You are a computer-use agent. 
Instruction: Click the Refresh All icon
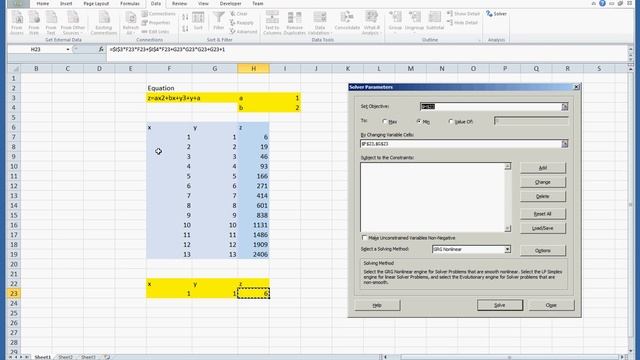(131, 23)
